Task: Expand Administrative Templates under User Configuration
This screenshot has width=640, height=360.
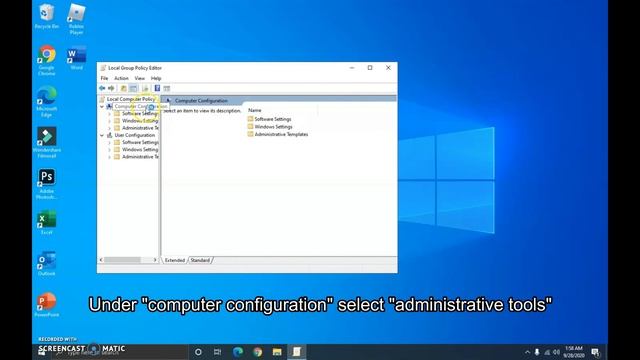Action: (x=109, y=157)
